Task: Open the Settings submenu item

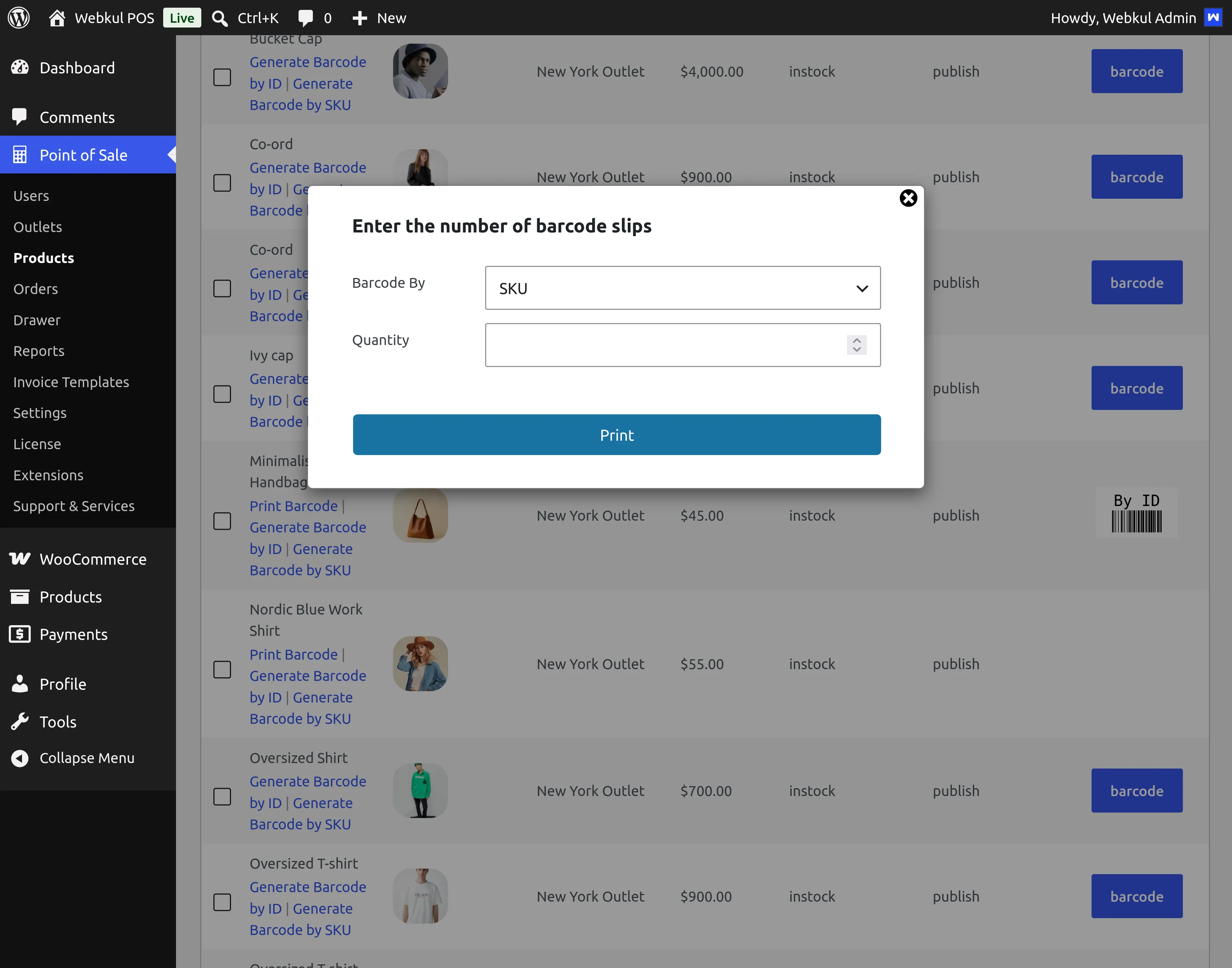Action: (x=40, y=412)
